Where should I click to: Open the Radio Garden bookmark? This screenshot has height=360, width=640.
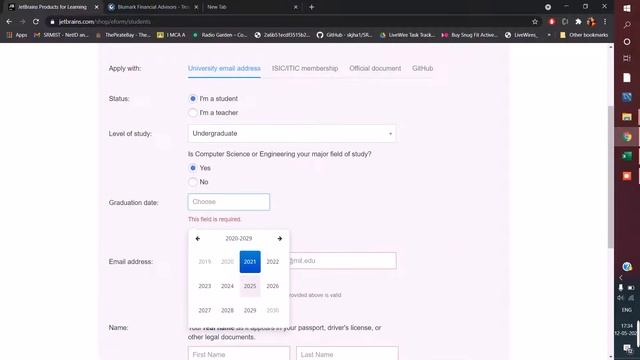click(x=220, y=35)
